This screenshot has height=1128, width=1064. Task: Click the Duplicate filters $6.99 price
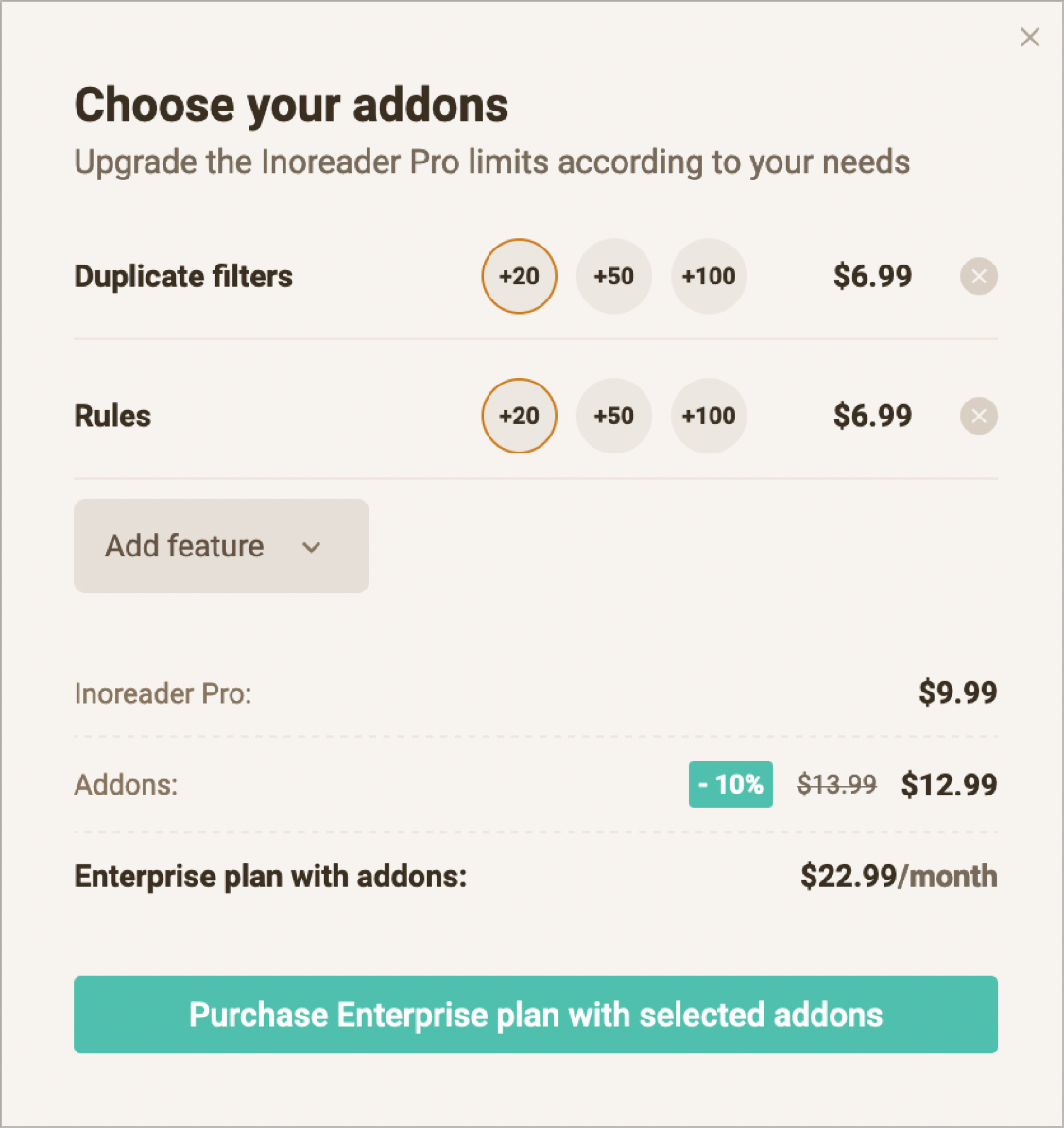[872, 277]
